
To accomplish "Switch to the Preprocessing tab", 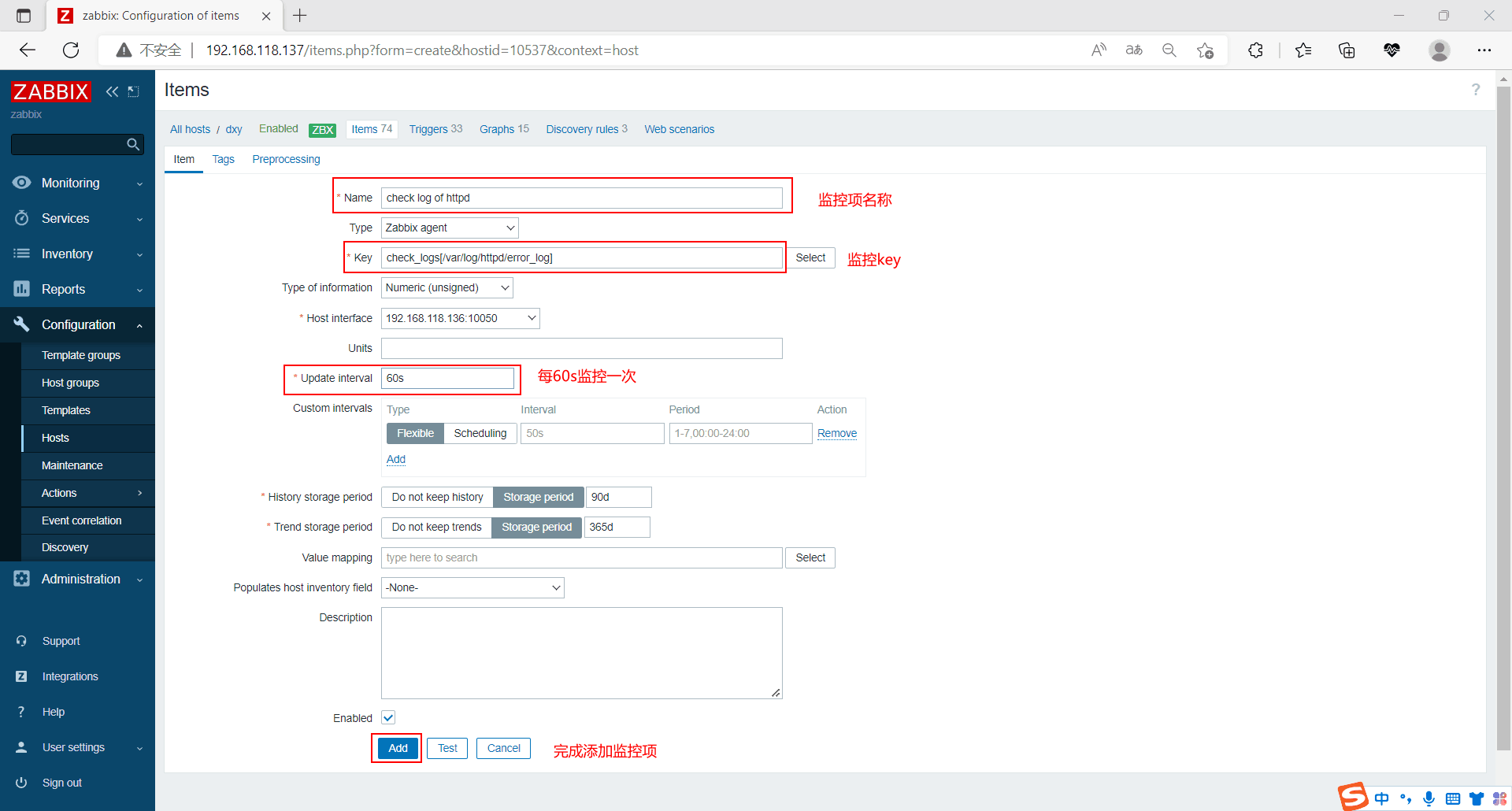I will (286, 159).
